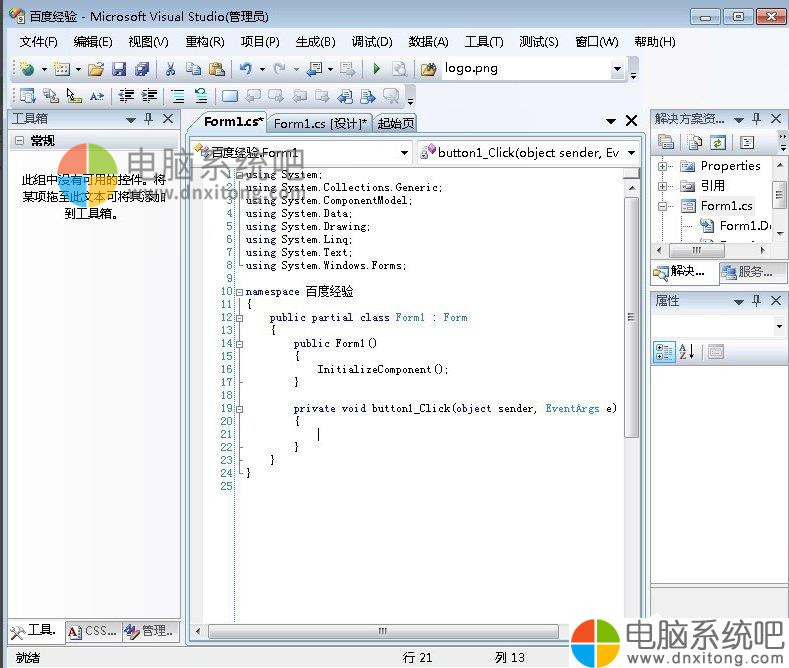Click the Display Object Member List icon
The height and width of the screenshot is (668, 789).
coord(27,96)
